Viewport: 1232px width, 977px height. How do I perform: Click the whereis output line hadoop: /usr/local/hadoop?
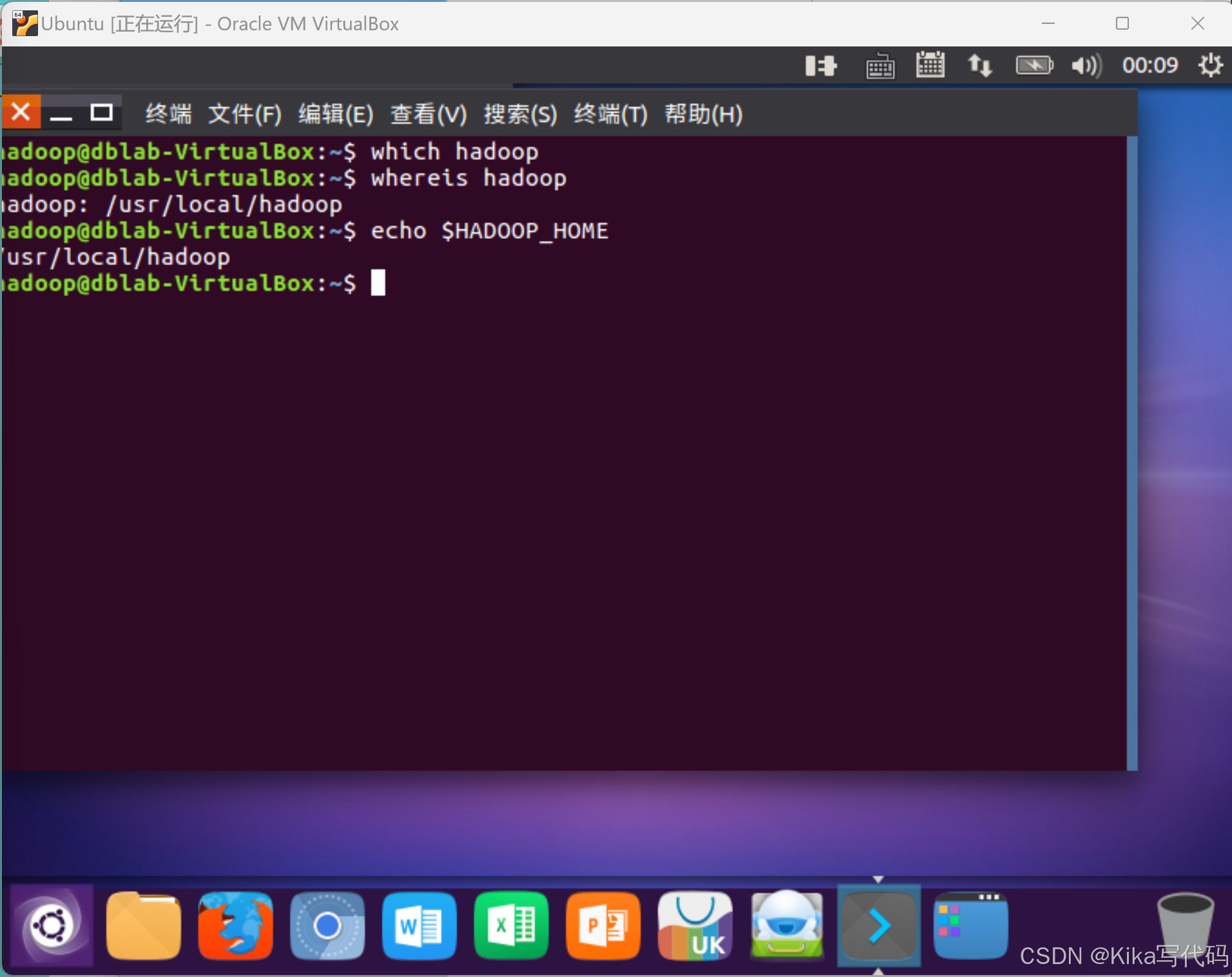[171, 204]
